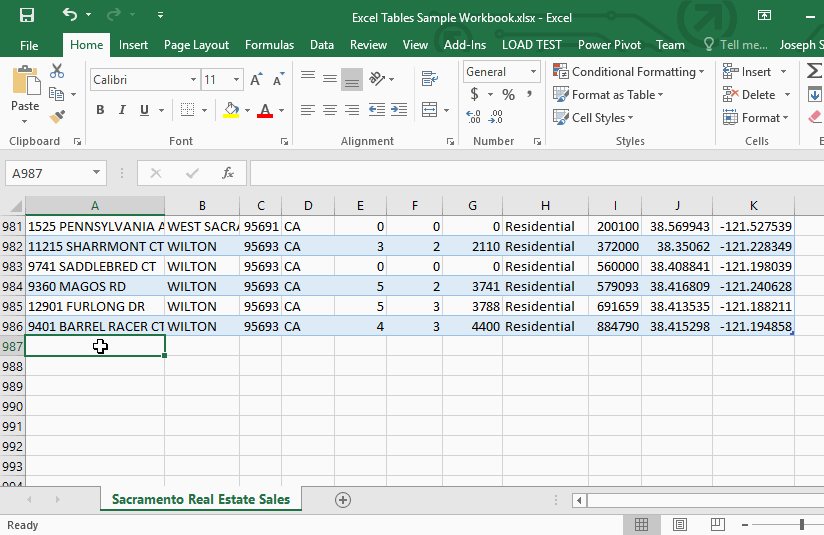Toggle Wrap Text
824x535 pixels.
click(430, 79)
